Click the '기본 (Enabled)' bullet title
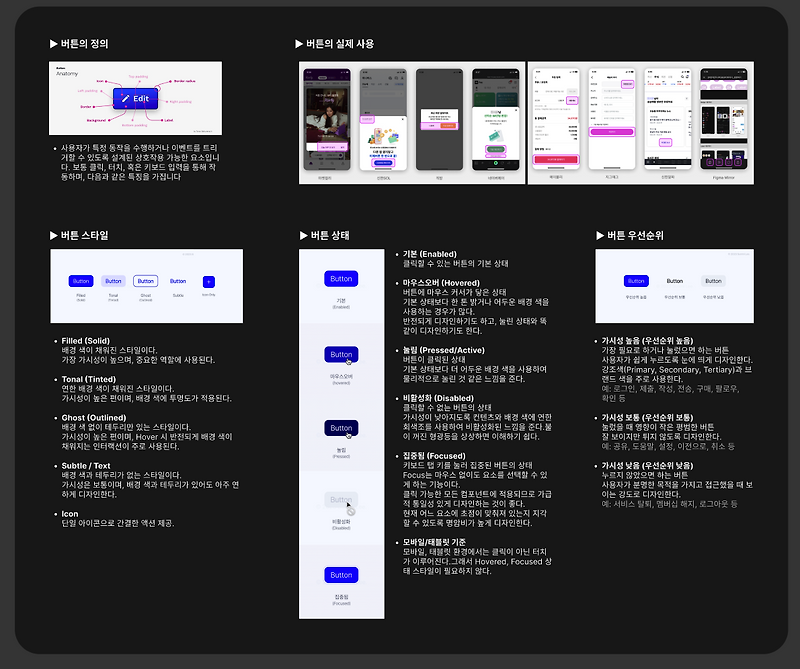Viewport: 800px width, 669px height. (x=430, y=254)
